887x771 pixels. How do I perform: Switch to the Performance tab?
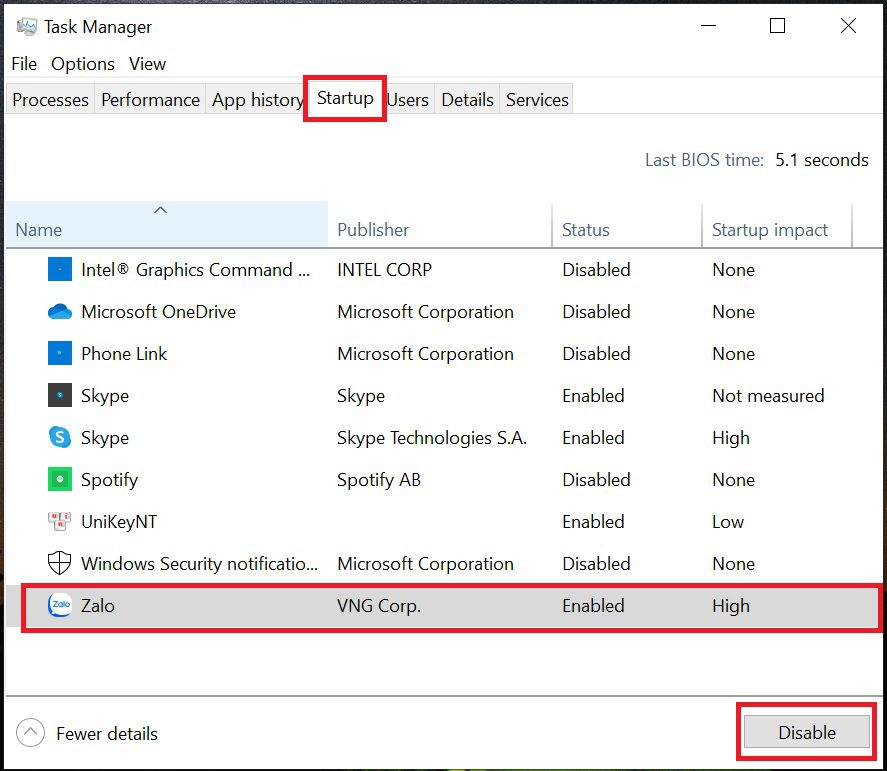tap(150, 100)
